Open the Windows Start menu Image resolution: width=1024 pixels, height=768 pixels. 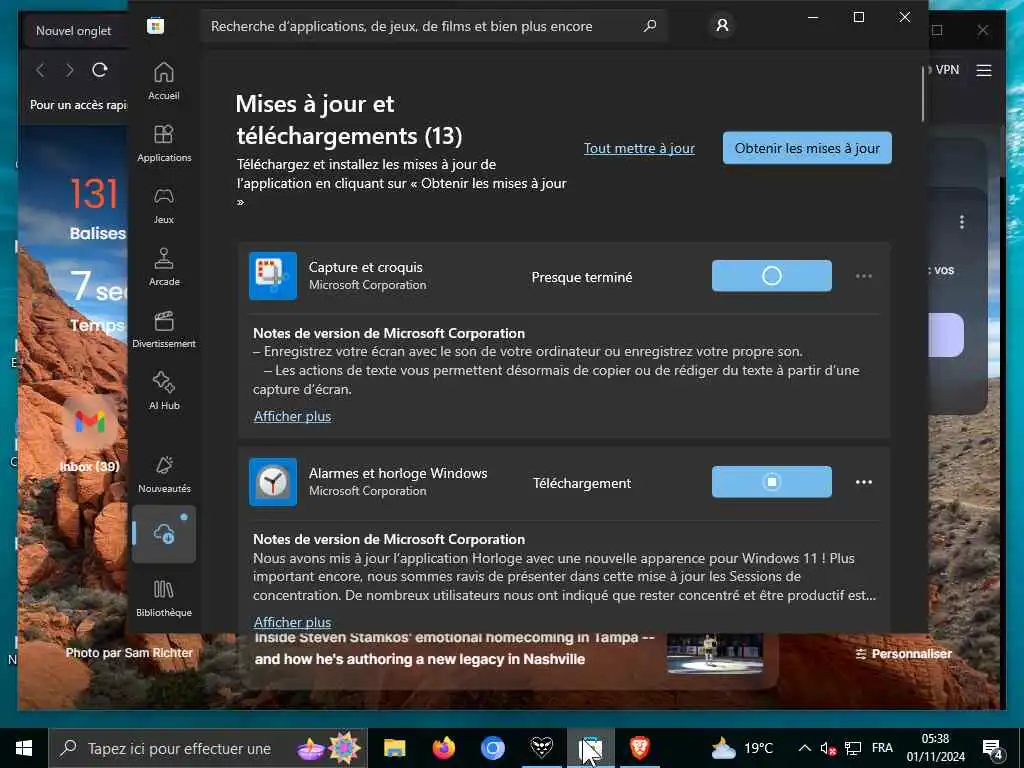click(24, 748)
